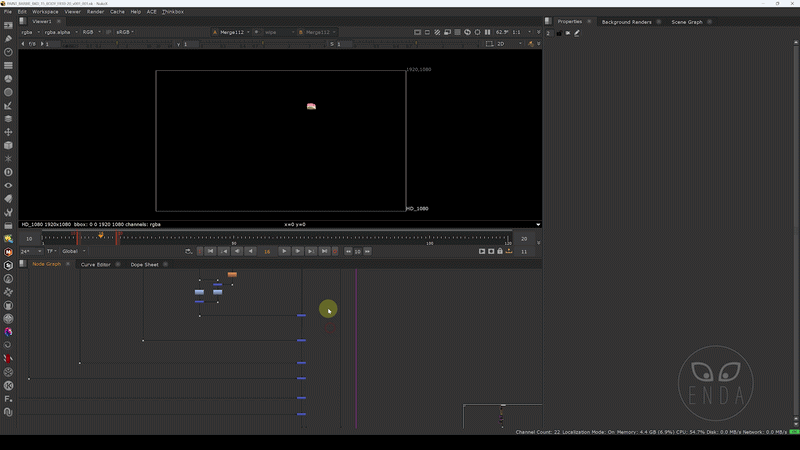Click the viewer proxy mode icon

(447, 32)
